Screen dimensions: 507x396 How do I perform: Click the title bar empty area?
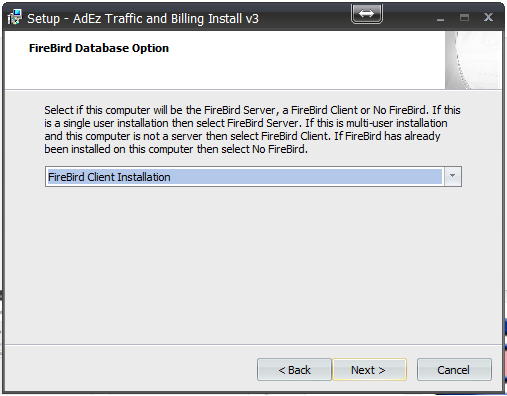(303, 18)
